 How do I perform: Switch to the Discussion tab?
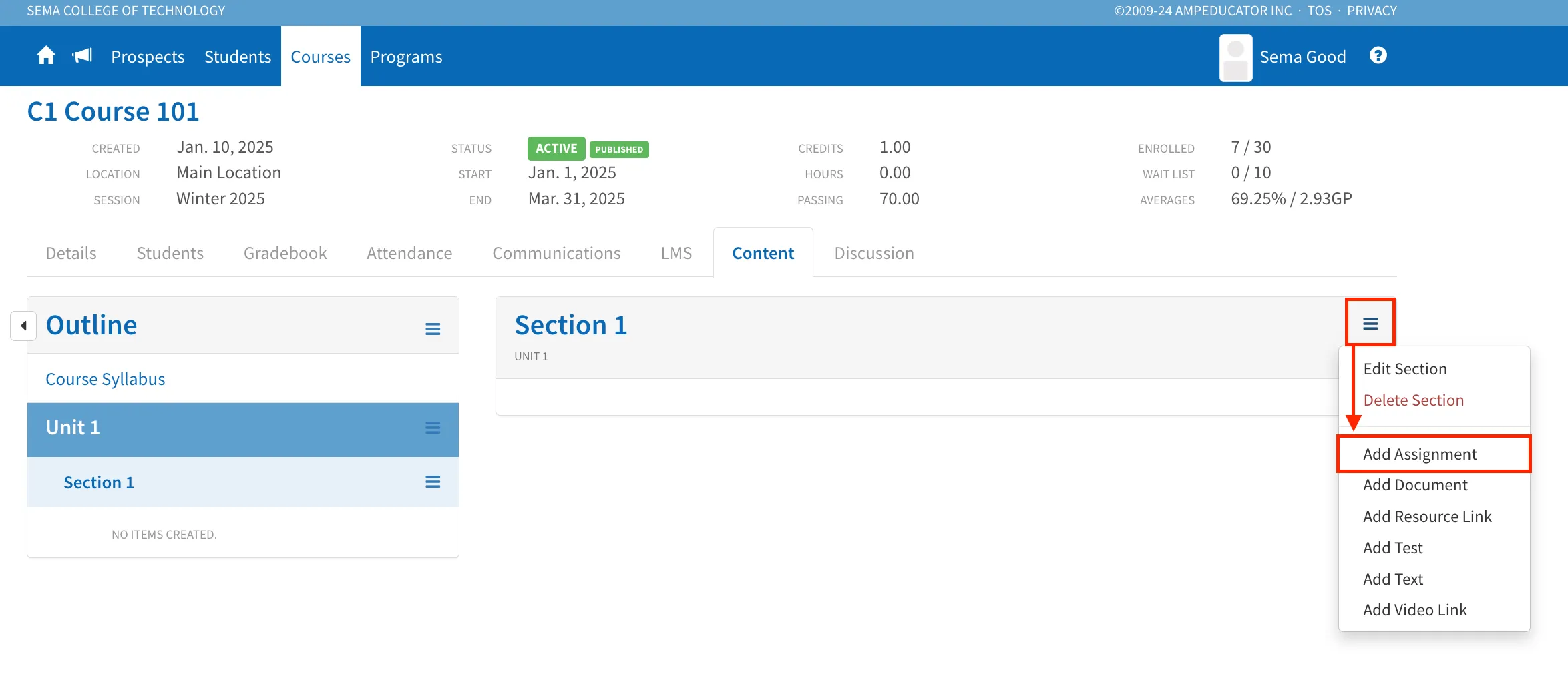coord(873,253)
